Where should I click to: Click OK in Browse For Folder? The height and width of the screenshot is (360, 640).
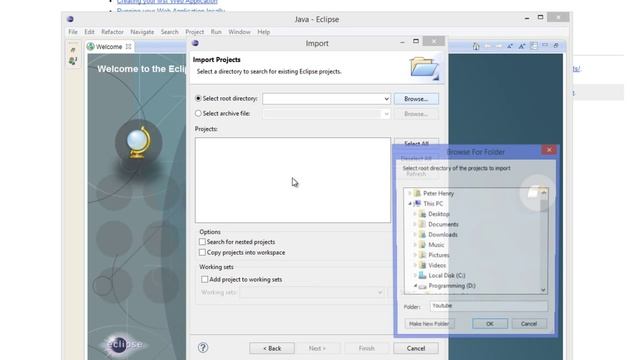490,324
